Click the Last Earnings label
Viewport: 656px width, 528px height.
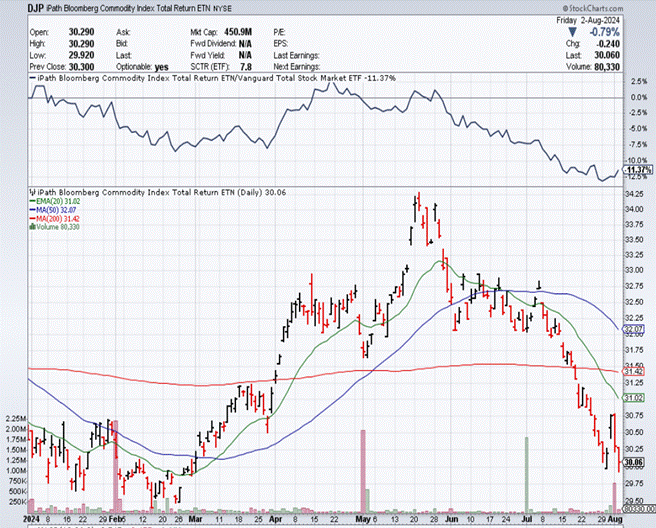tap(297, 55)
